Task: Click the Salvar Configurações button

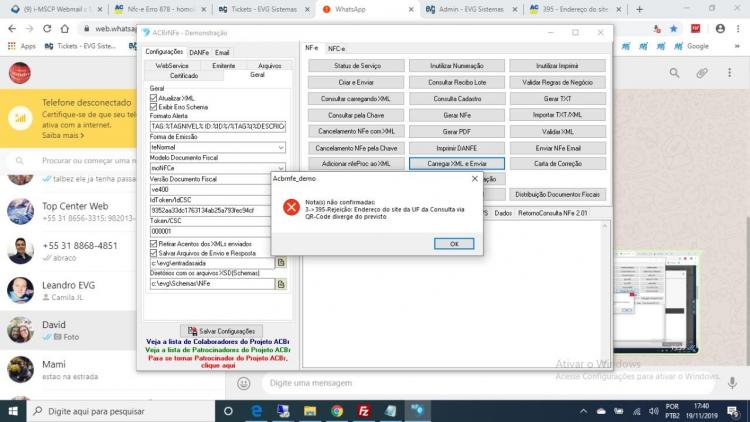Action: (221, 331)
